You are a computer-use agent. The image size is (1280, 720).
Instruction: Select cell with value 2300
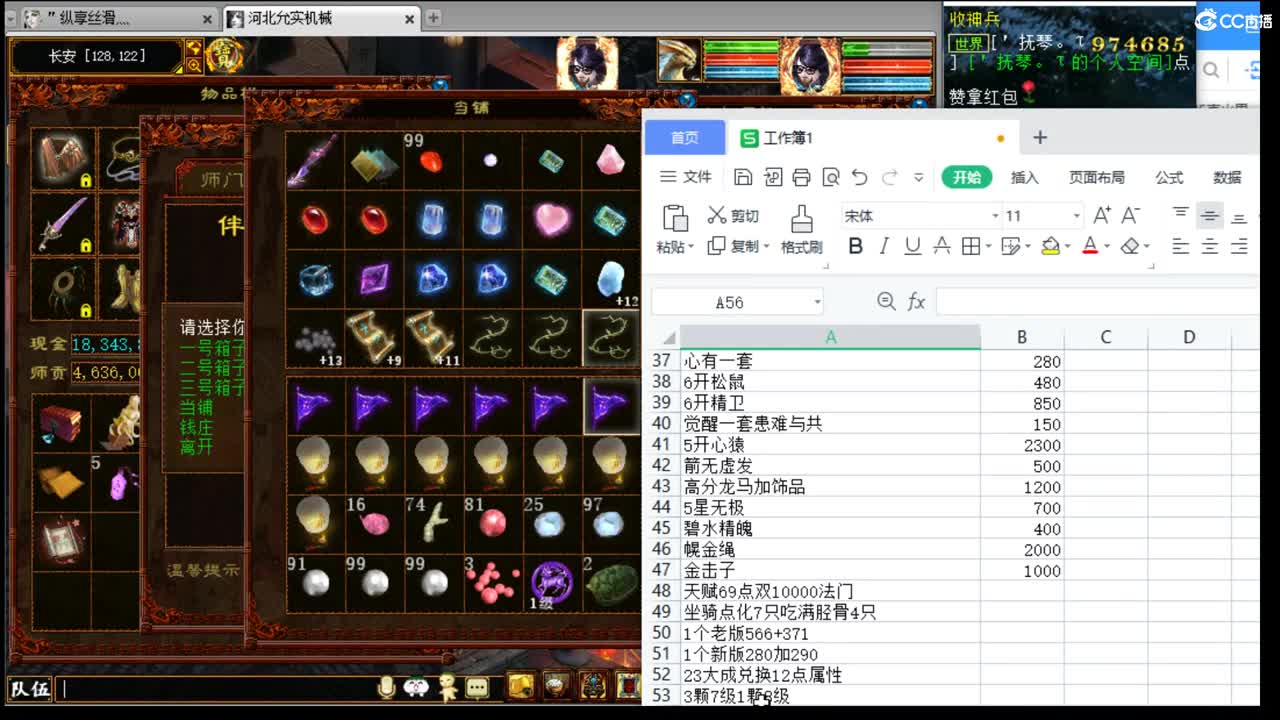(x=1022, y=445)
